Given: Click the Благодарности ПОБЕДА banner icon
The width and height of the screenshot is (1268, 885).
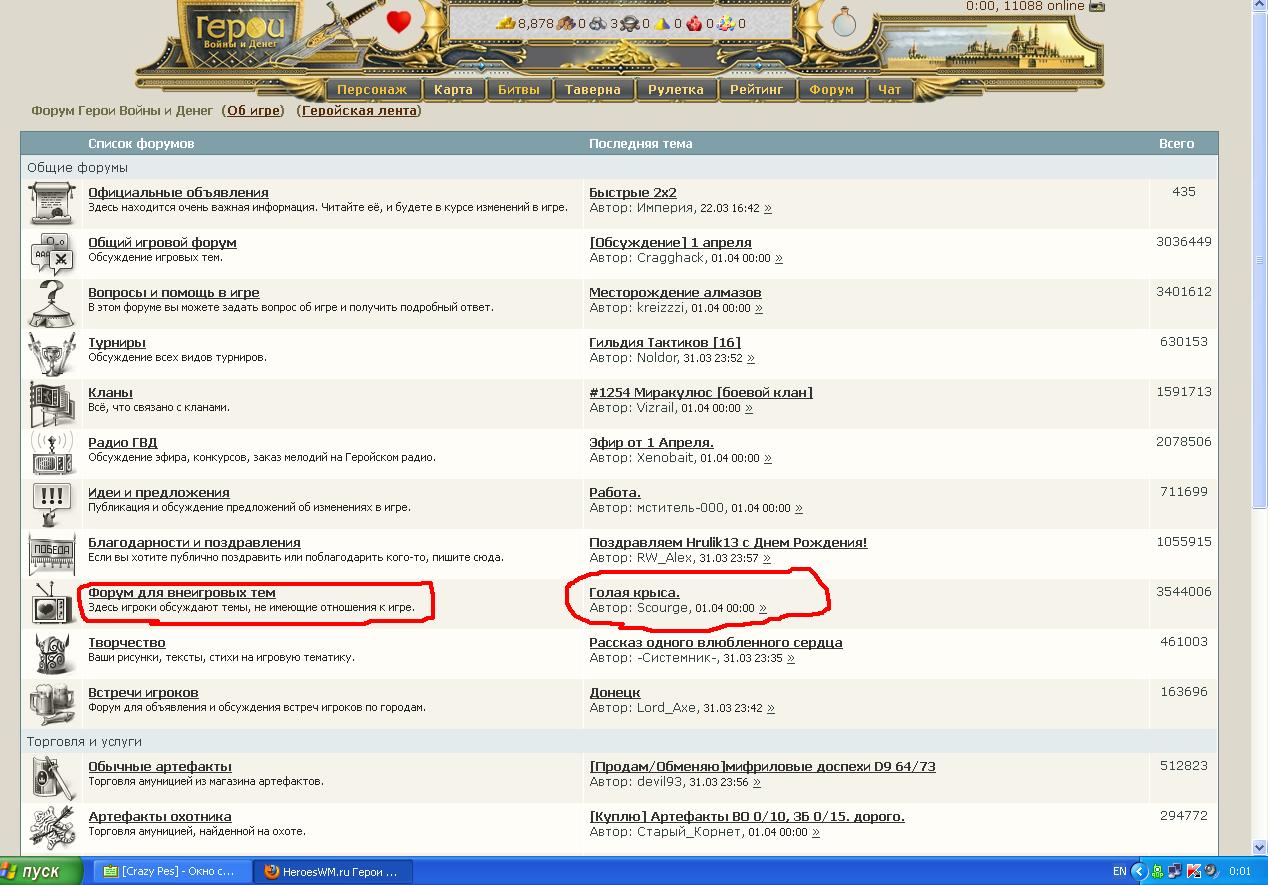Looking at the screenshot, I should (x=52, y=553).
